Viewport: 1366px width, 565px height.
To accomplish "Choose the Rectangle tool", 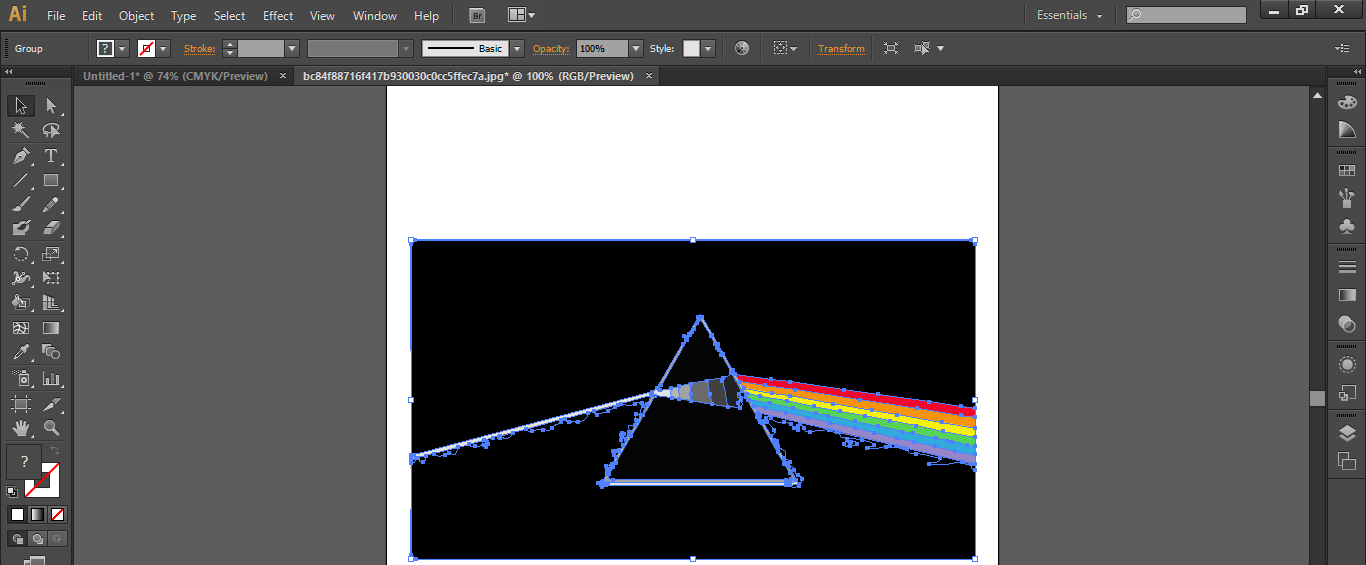I will [51, 181].
